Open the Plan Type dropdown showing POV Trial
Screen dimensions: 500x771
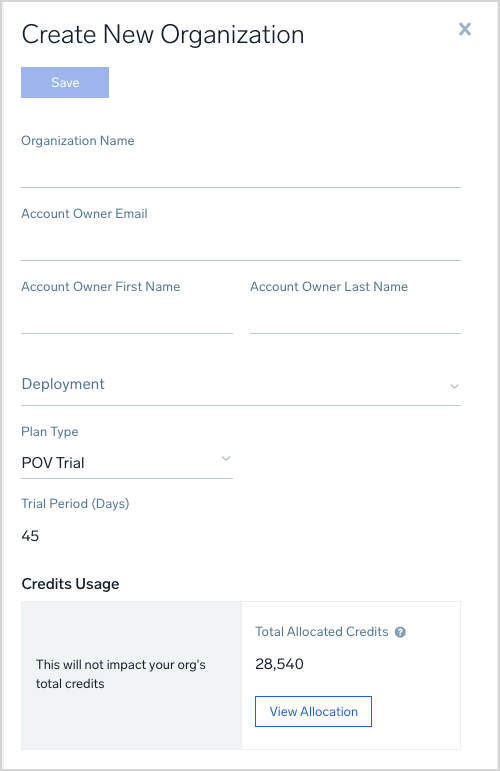coord(127,462)
